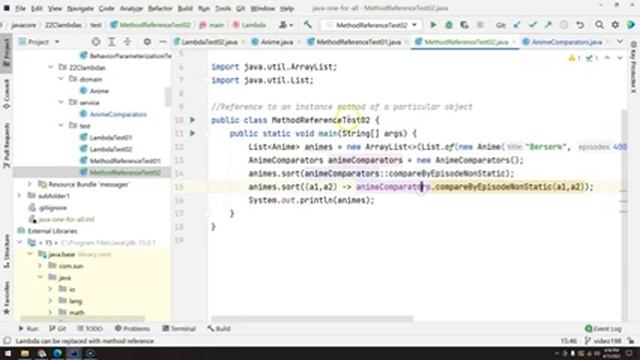Open the TODO tool window
The height and width of the screenshot is (360, 640).
tap(90, 329)
